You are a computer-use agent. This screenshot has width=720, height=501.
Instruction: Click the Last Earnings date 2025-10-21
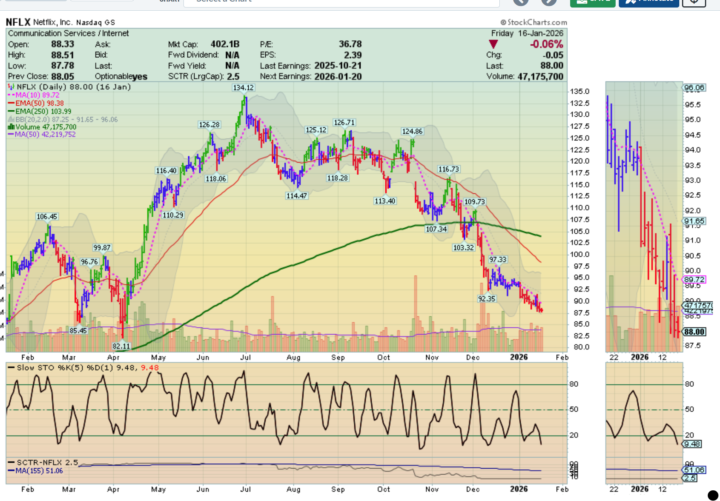point(338,66)
